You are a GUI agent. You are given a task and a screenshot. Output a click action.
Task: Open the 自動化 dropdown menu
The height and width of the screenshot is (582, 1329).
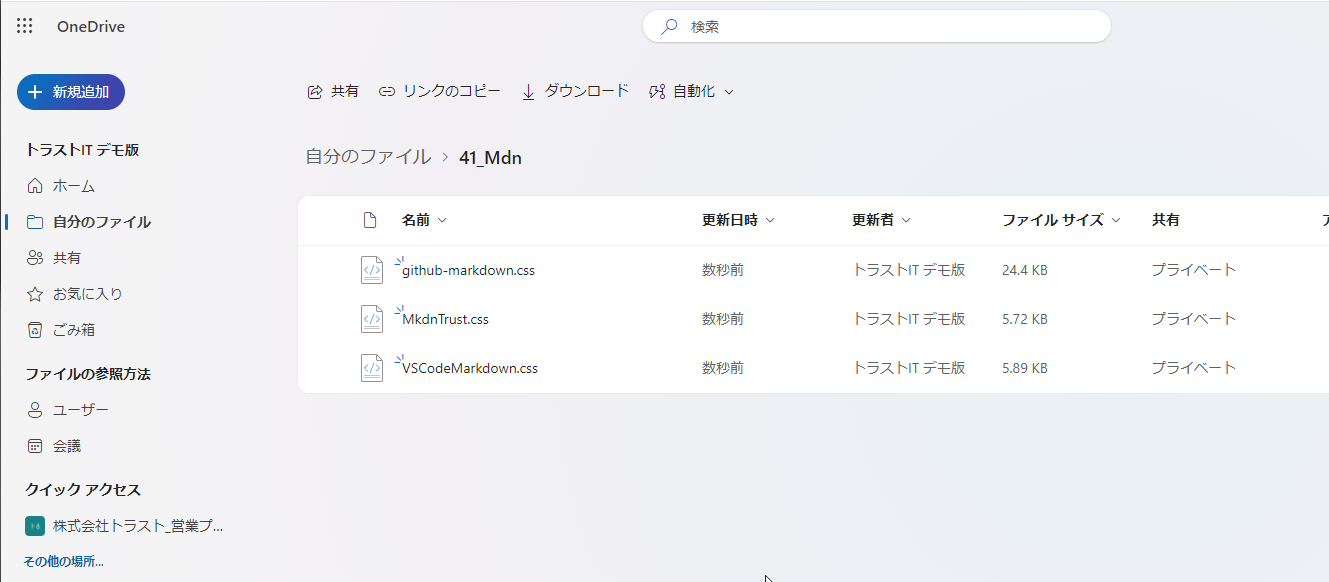(x=692, y=91)
